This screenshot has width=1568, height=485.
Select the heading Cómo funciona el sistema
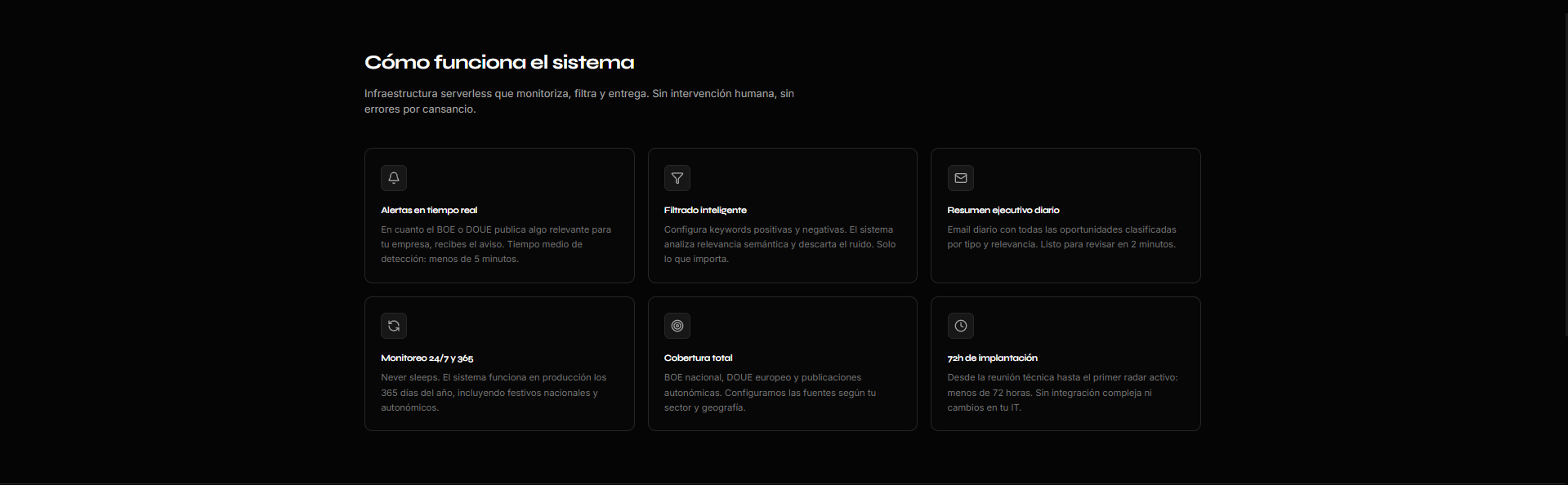tap(499, 62)
